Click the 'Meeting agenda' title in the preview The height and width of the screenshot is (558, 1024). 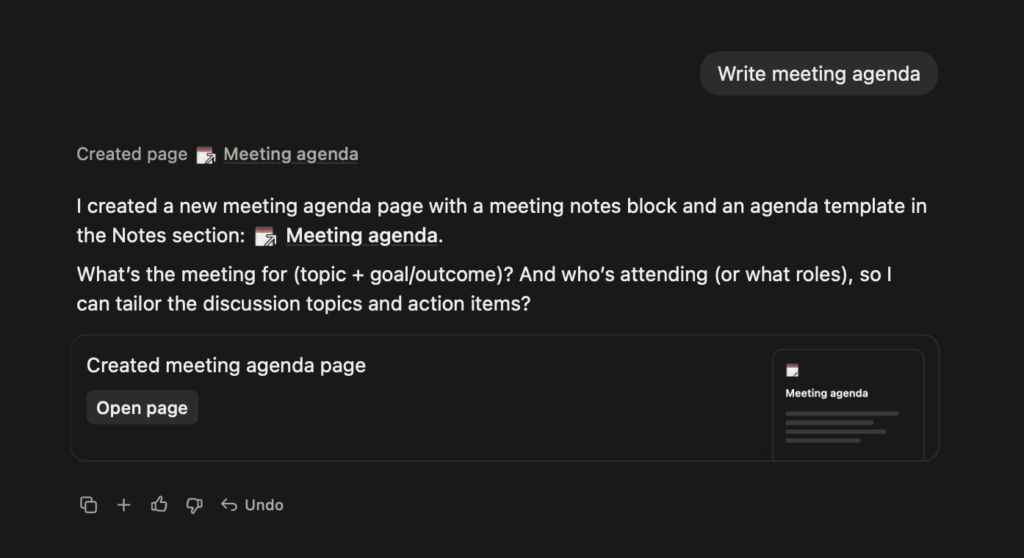826,393
